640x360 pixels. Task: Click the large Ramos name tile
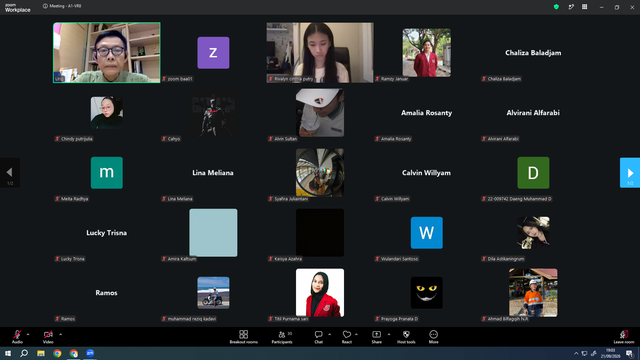coord(106,293)
